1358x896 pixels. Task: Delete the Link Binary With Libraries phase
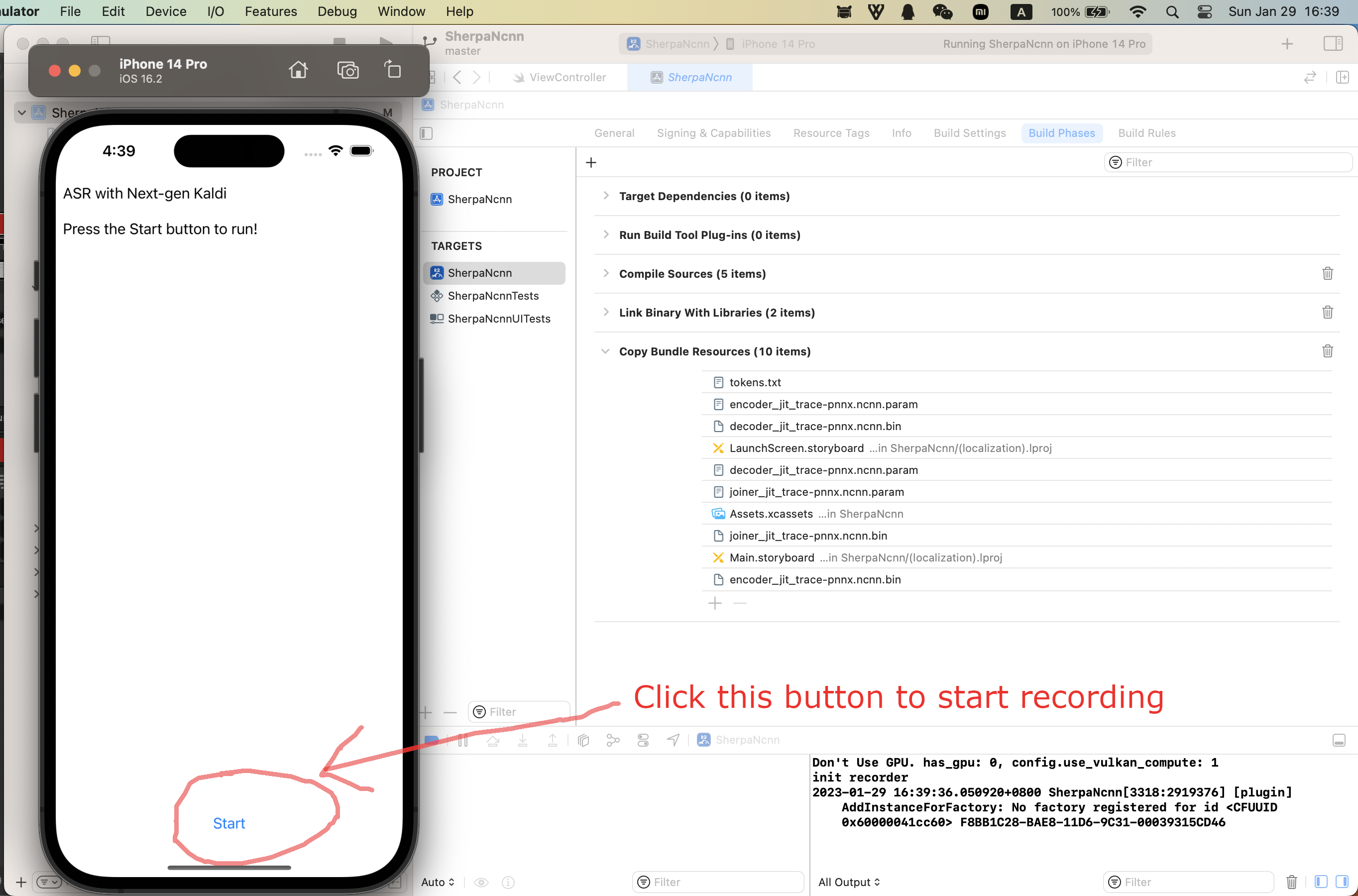[x=1327, y=313]
